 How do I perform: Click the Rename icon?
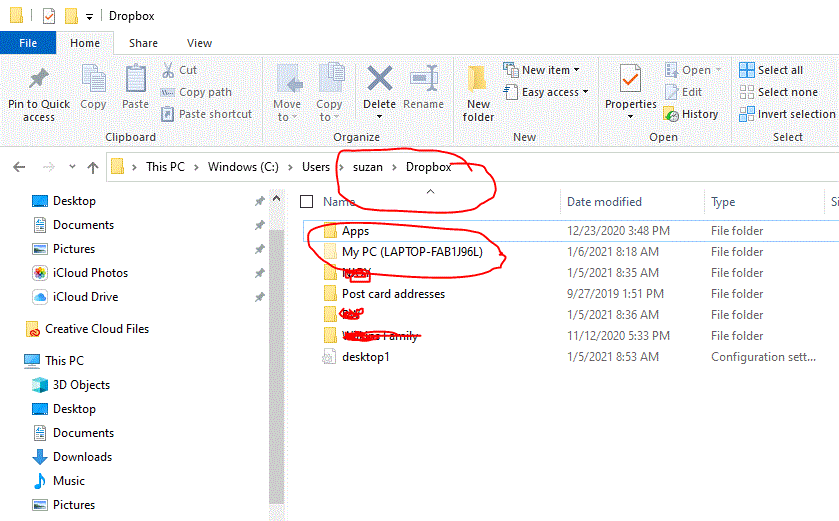[424, 79]
